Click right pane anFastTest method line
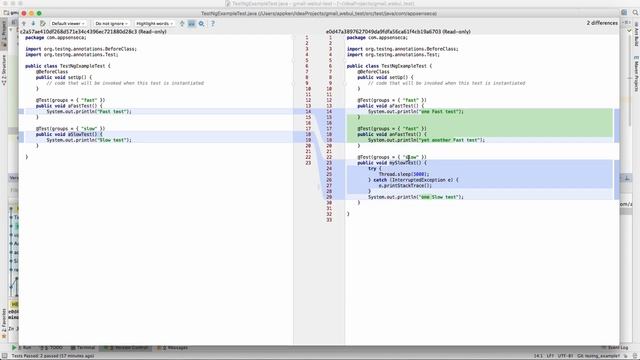Image resolution: width=640 pixels, height=360 pixels. tap(392, 134)
